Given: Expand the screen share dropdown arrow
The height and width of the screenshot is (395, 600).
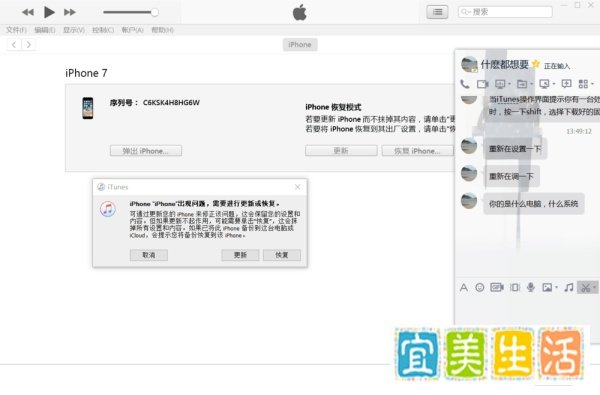Looking at the screenshot, I should (x=509, y=84).
